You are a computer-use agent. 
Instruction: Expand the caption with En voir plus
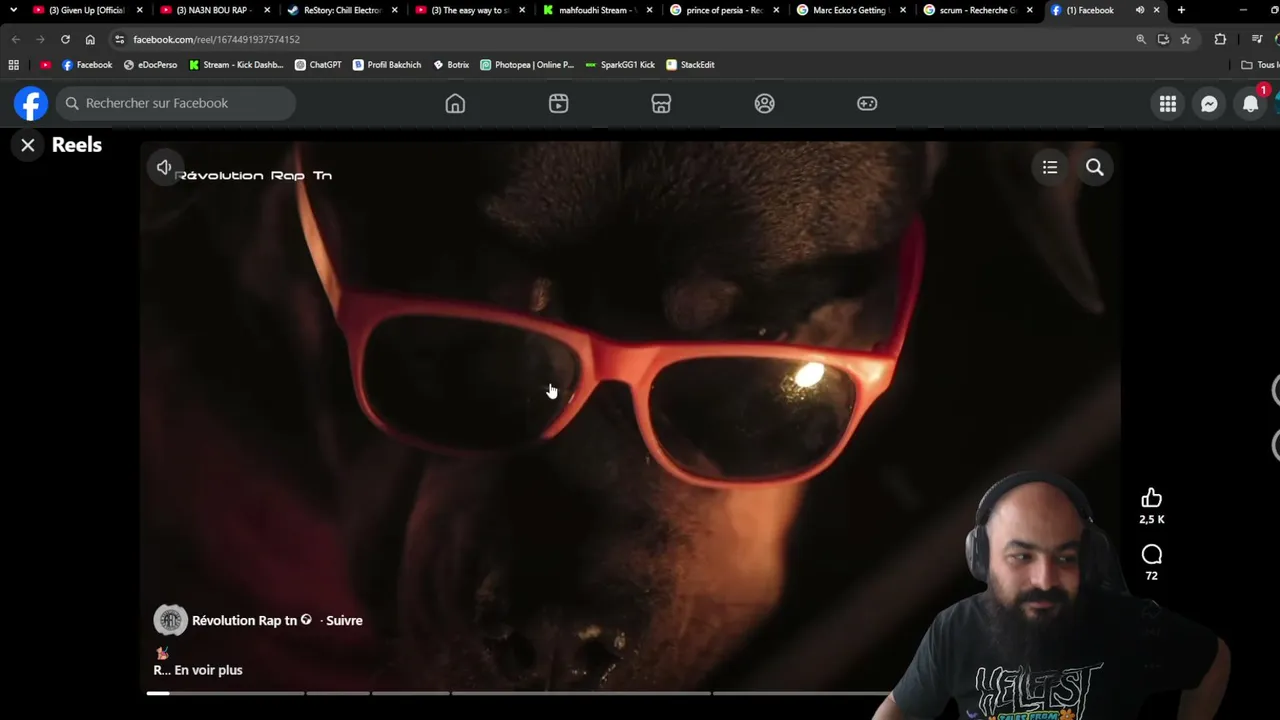208,670
